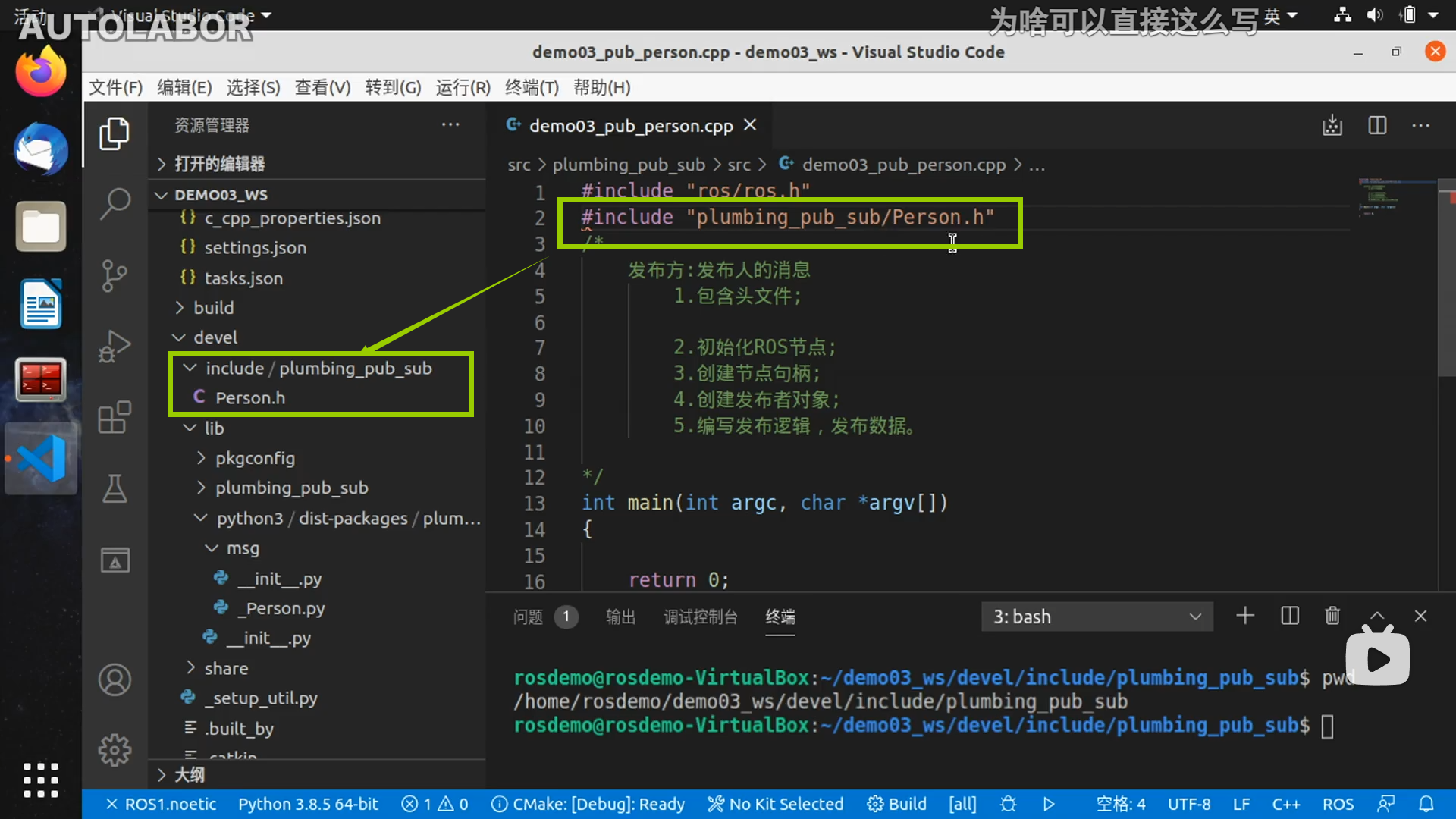
Task: Expand the 大纲 outline section
Action: (x=189, y=775)
